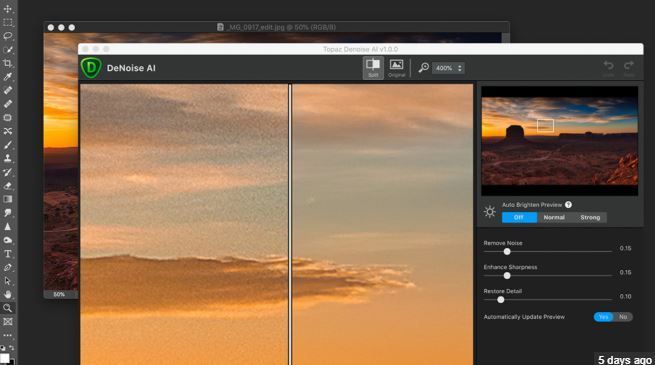This screenshot has height=365, width=655.
Task: Set Auto Brighten Preview to Off
Action: click(x=519, y=218)
